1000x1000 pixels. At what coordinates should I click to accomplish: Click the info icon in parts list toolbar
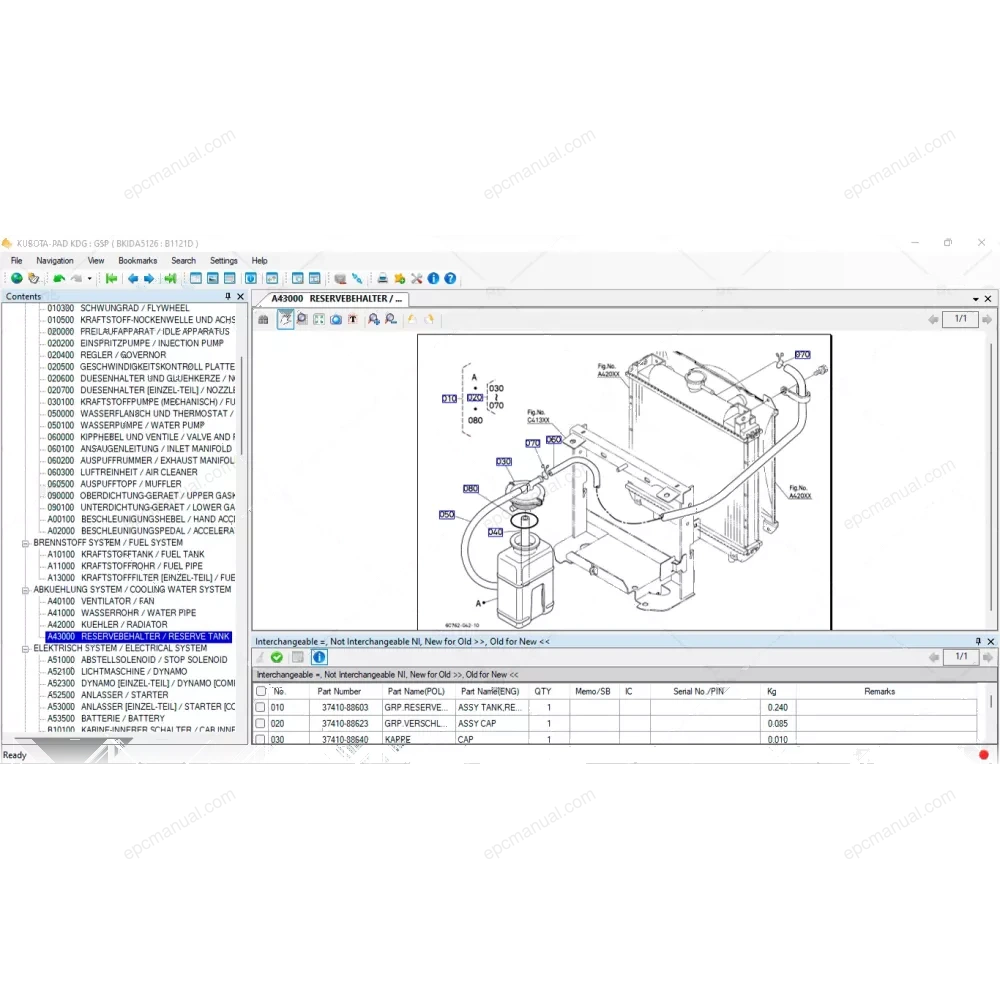tap(320, 658)
